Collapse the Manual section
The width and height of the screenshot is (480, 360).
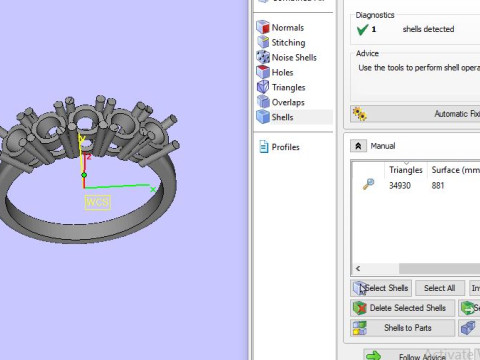[358, 146]
